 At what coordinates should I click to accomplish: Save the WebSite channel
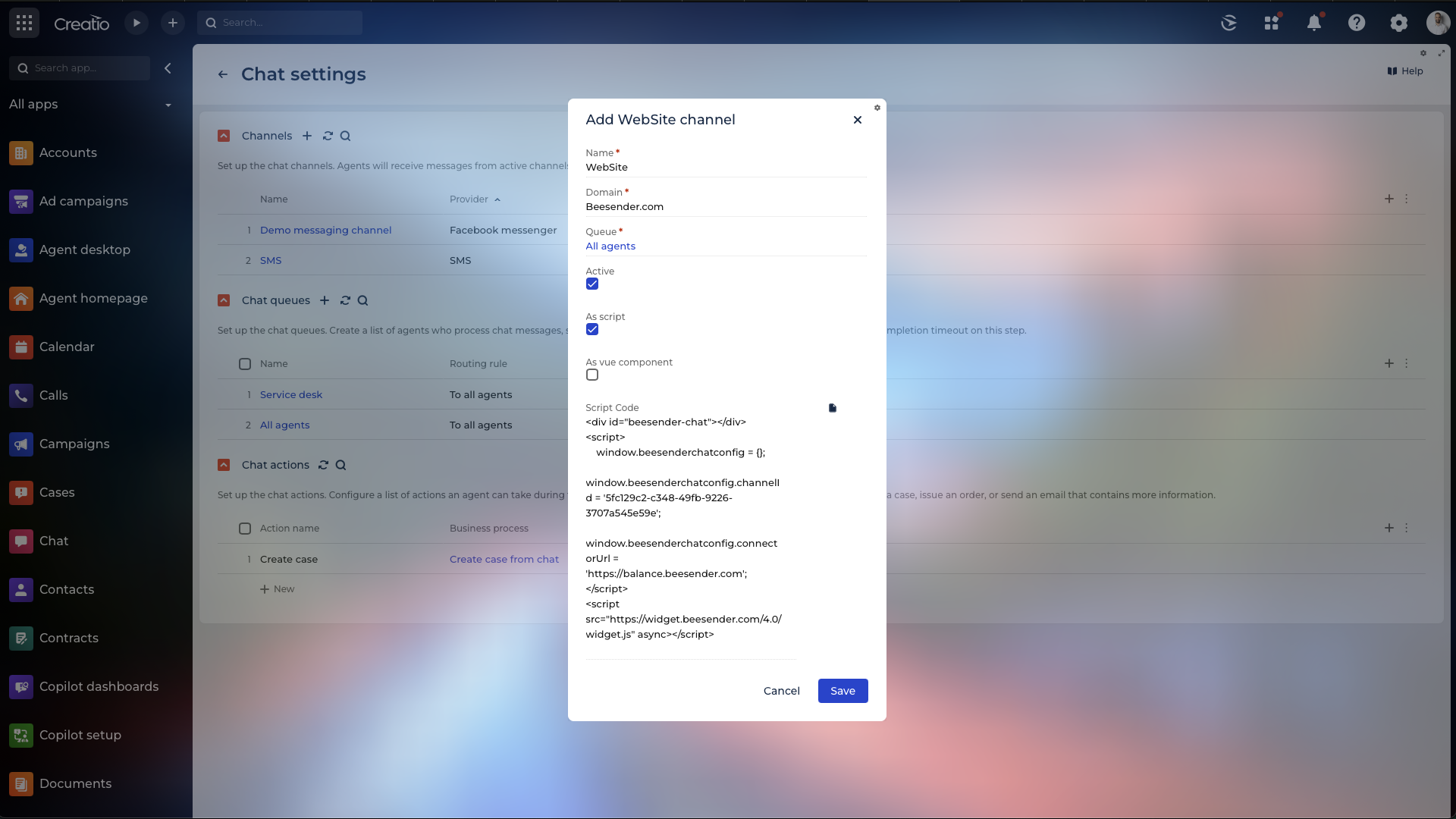(x=843, y=691)
